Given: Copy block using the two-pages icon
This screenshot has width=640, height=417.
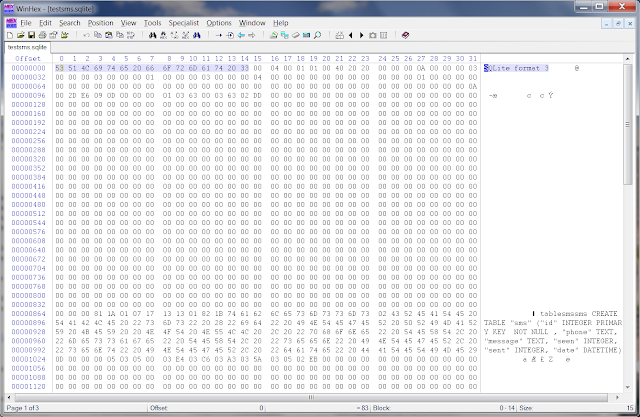Looking at the screenshot, I should [98, 35].
